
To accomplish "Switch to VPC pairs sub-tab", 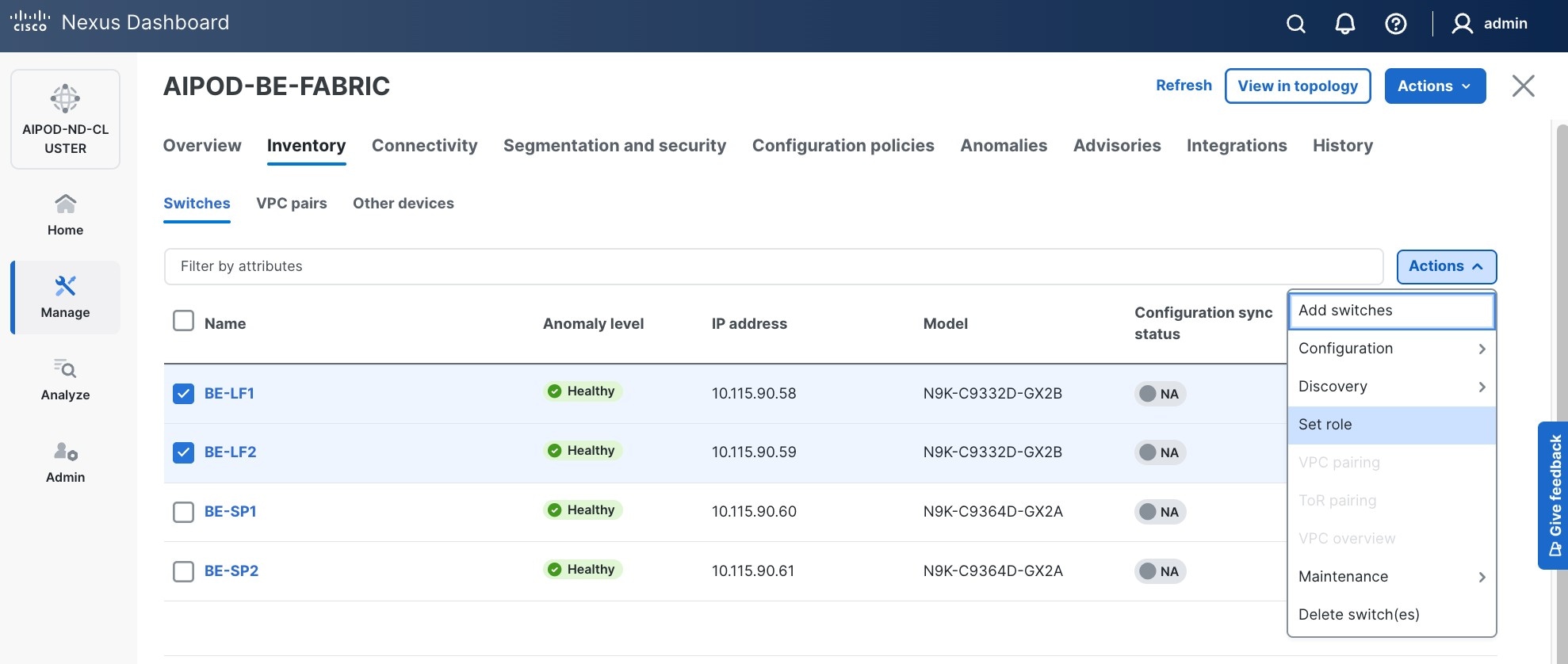I will tap(292, 204).
